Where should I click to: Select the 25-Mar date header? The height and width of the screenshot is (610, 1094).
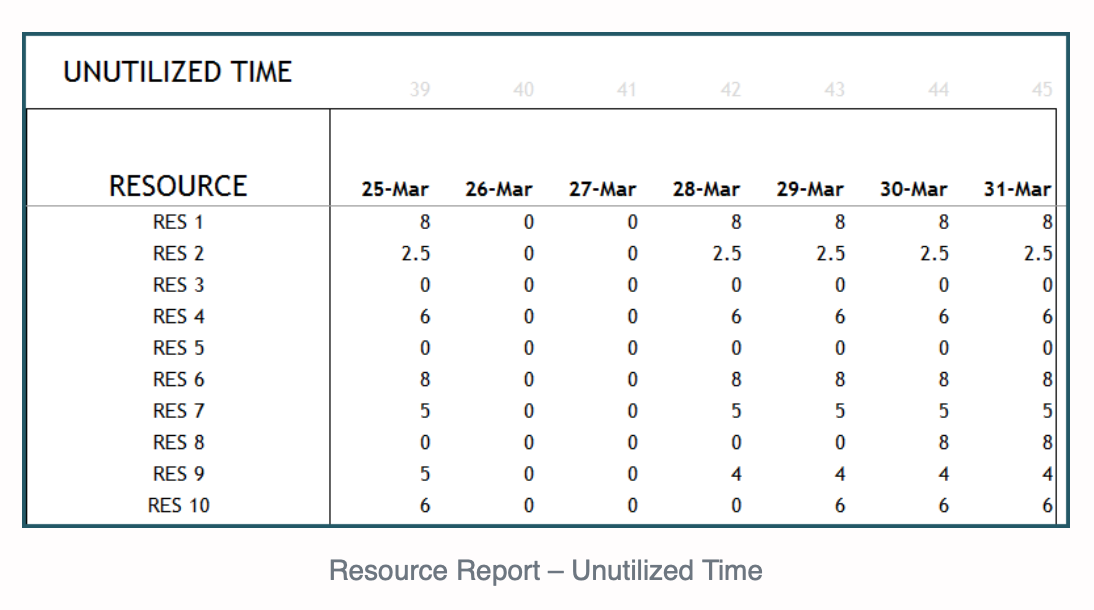pyautogui.click(x=395, y=189)
